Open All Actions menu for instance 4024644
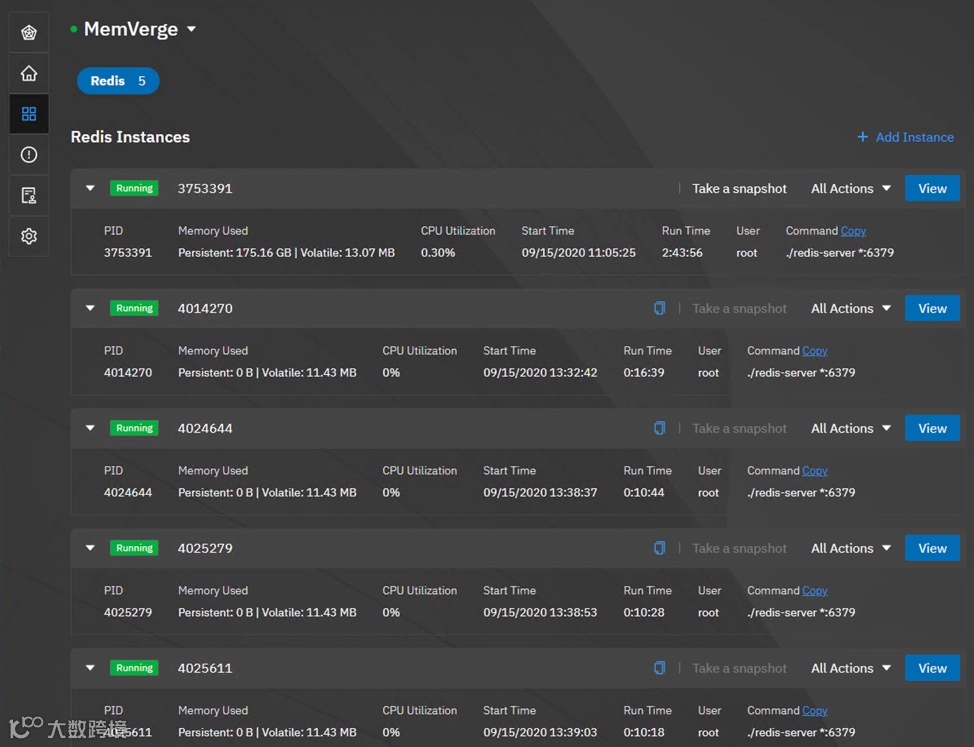The image size is (974, 747). point(851,428)
